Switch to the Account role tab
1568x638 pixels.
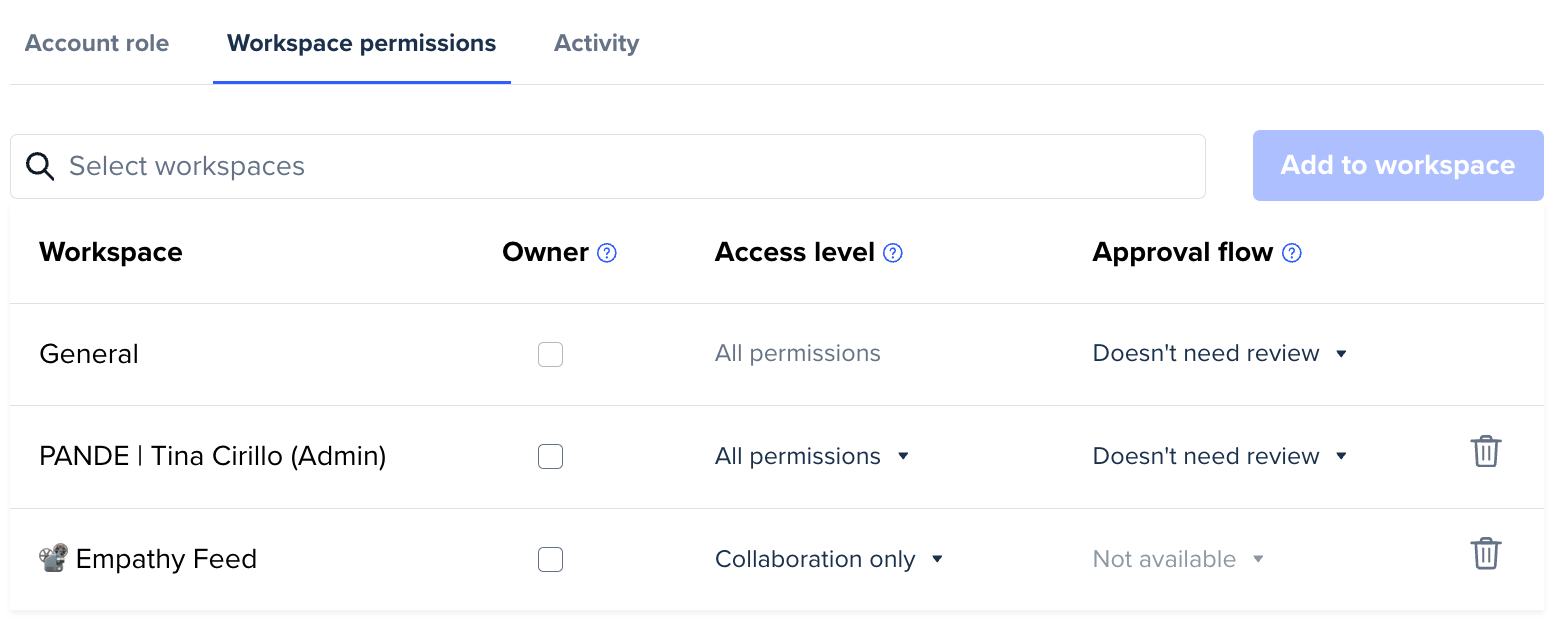(97, 44)
